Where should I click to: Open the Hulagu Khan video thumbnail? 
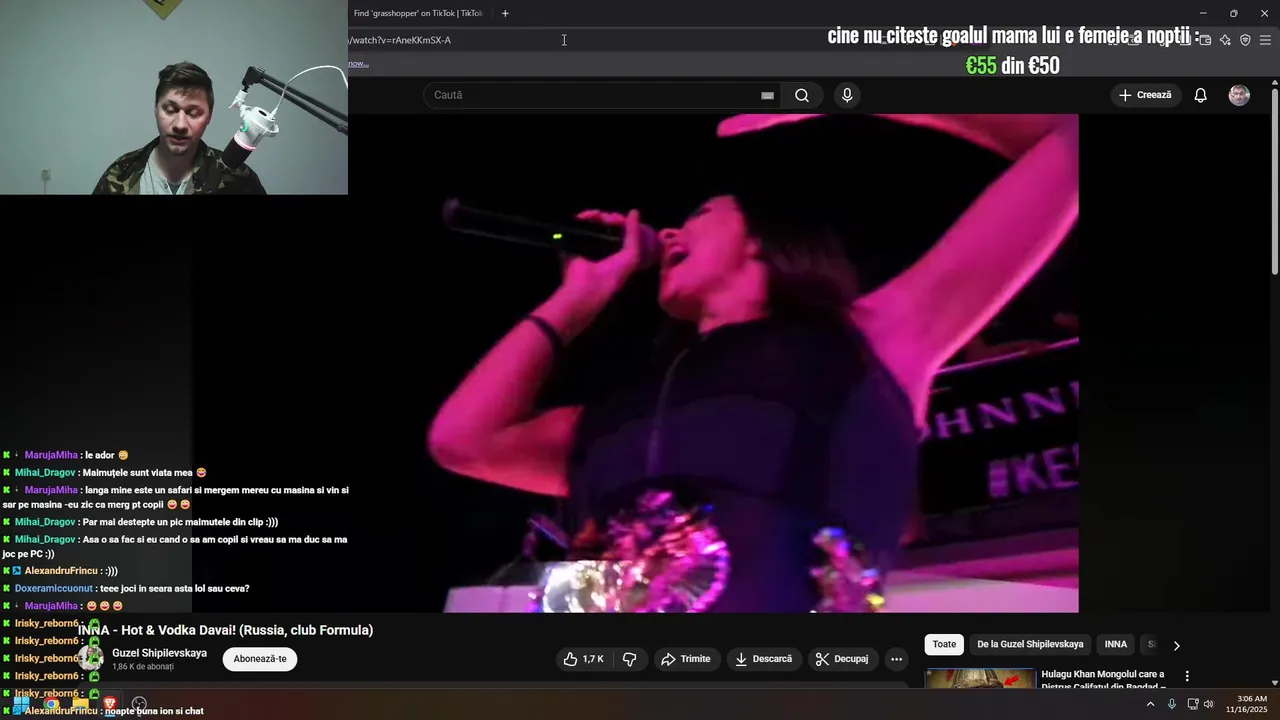click(x=980, y=678)
